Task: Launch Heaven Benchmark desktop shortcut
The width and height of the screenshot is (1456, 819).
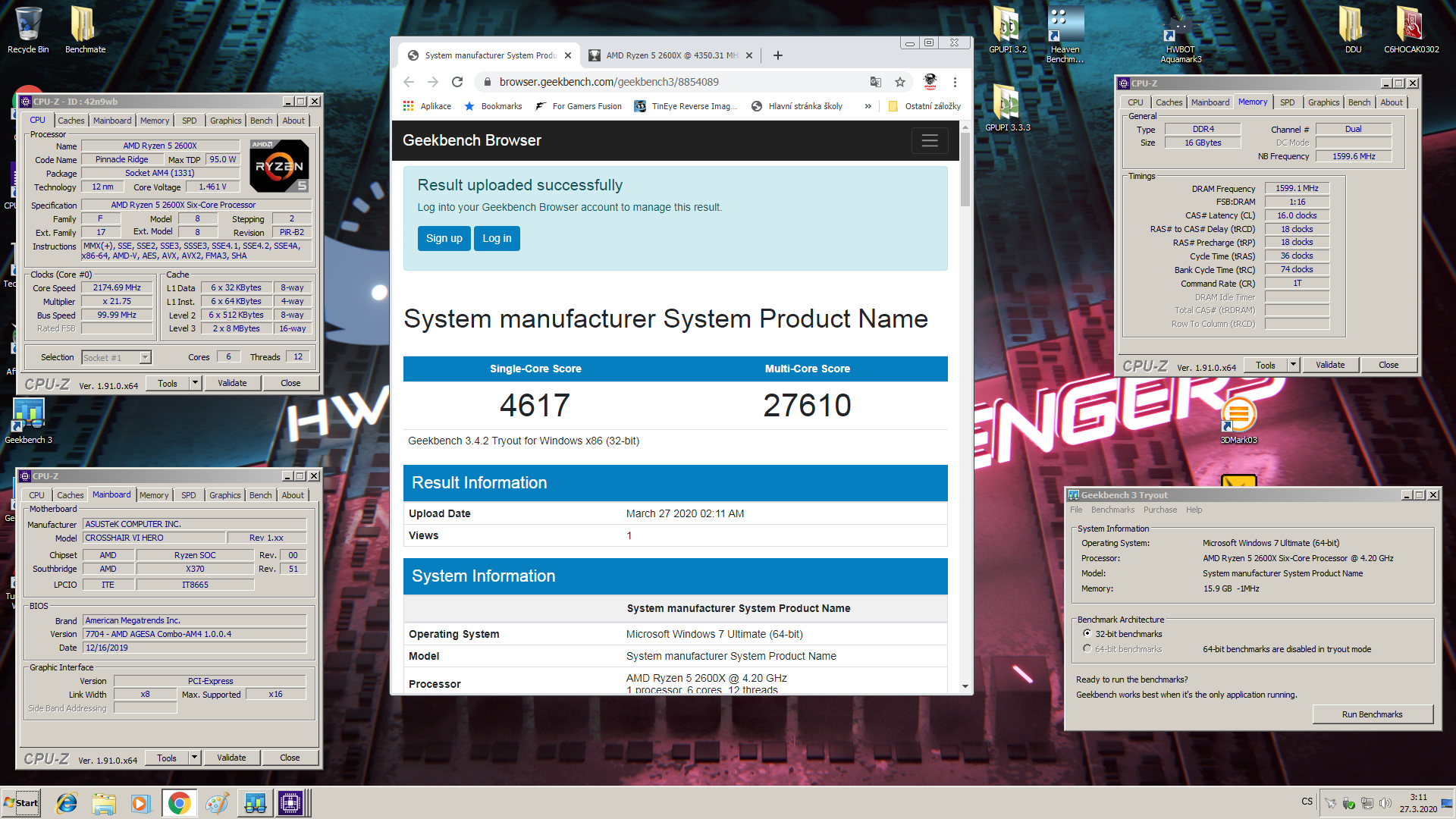Action: (x=1065, y=35)
